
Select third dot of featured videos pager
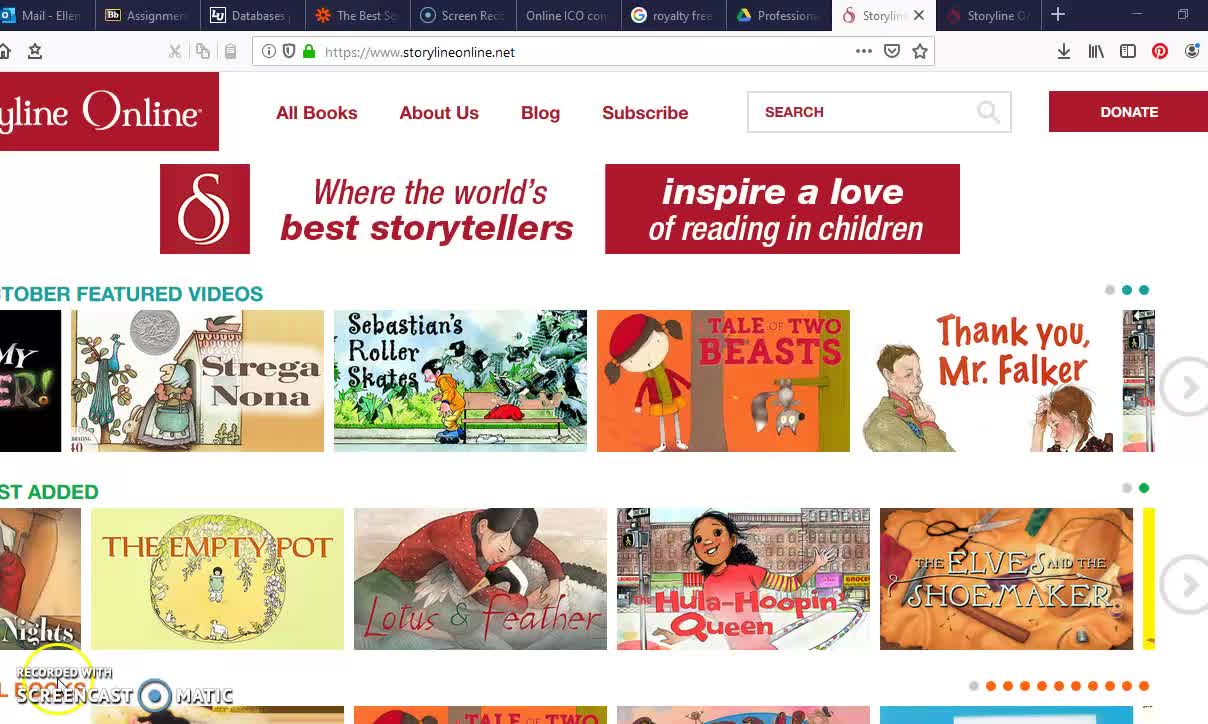[x=1144, y=290]
